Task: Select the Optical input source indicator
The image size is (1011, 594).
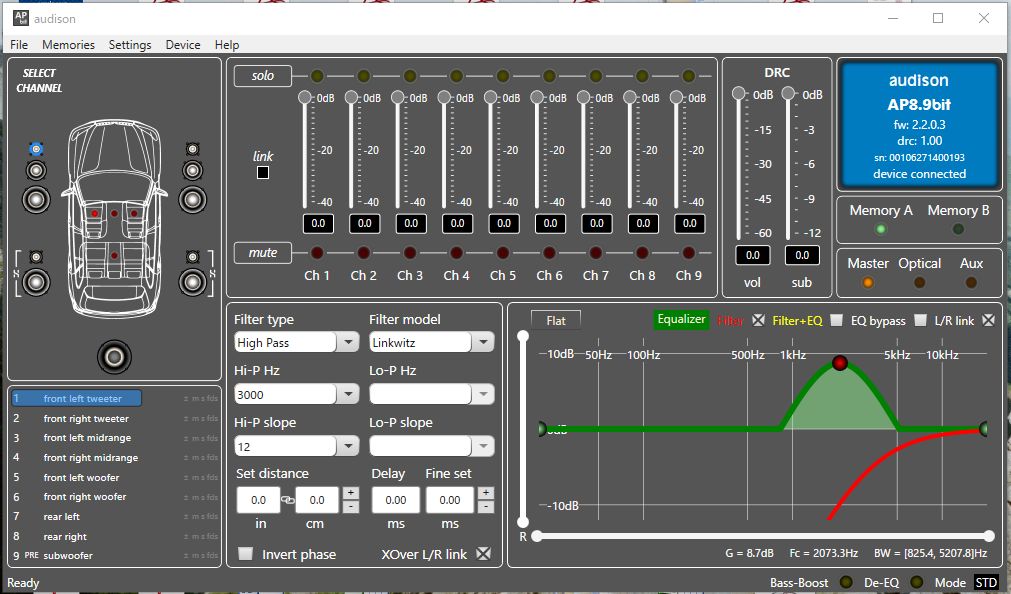Action: pos(919,282)
